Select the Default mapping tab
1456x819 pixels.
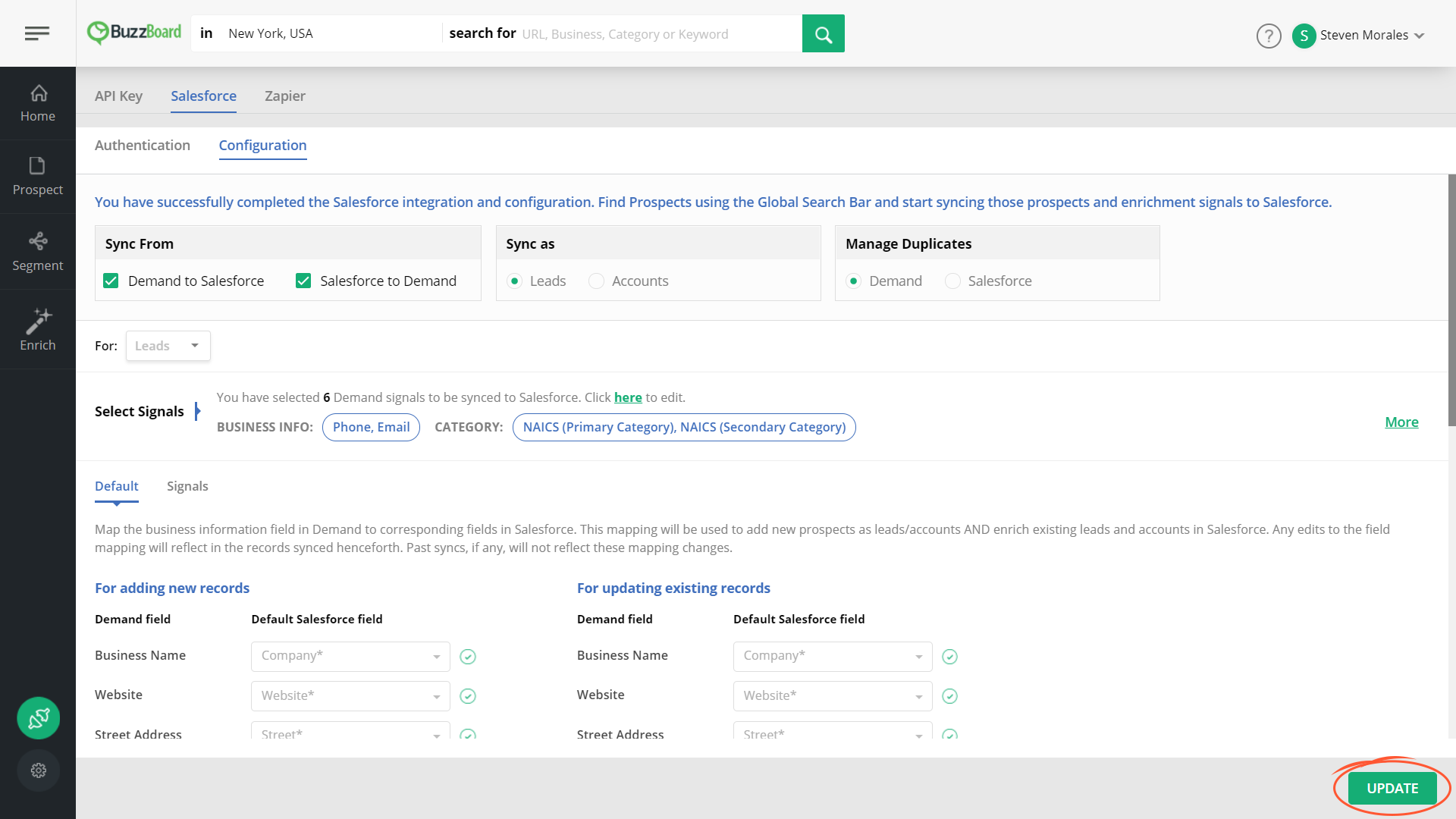point(117,487)
